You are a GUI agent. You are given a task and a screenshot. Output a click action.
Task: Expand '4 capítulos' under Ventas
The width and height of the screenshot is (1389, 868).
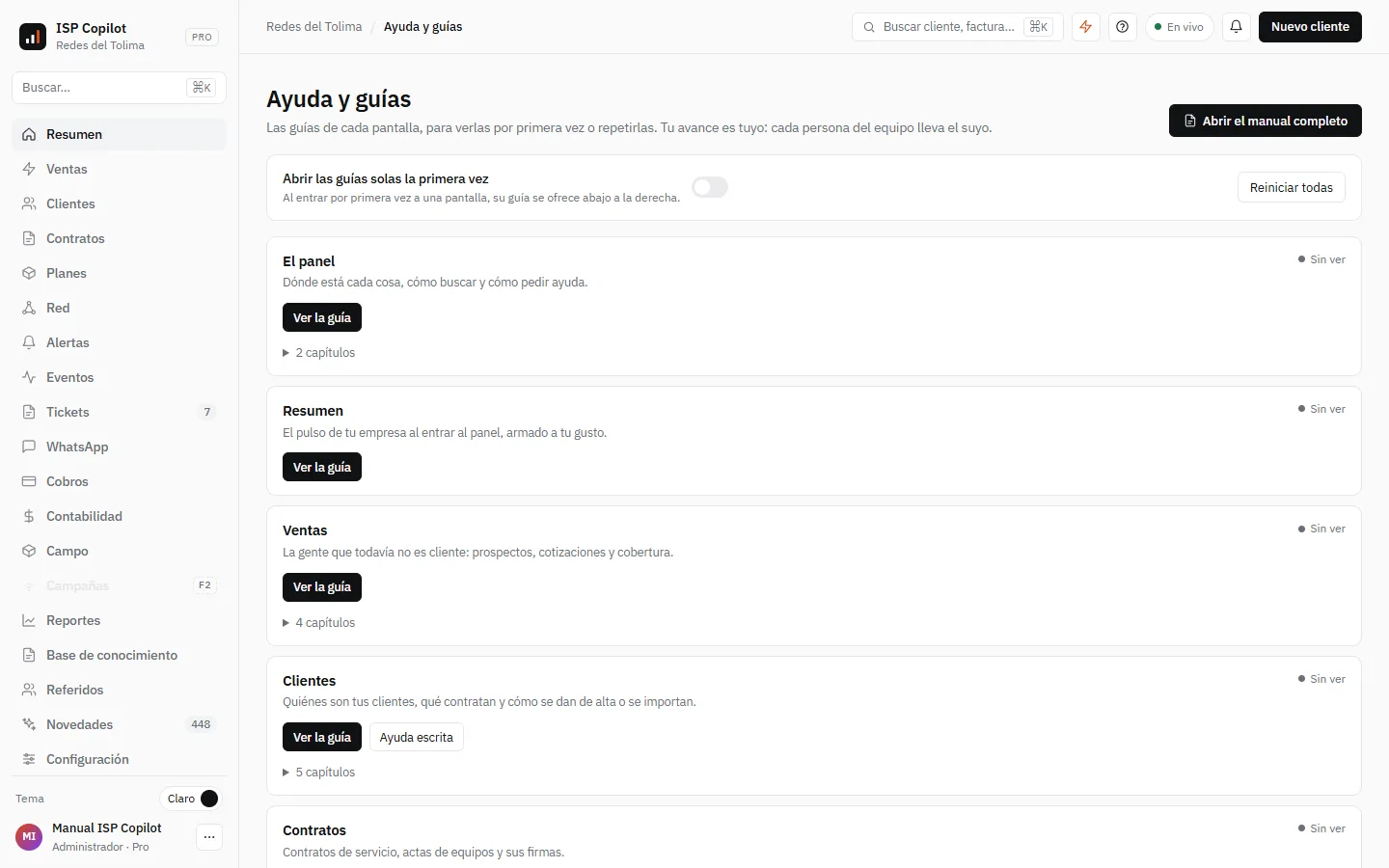[x=318, y=623]
